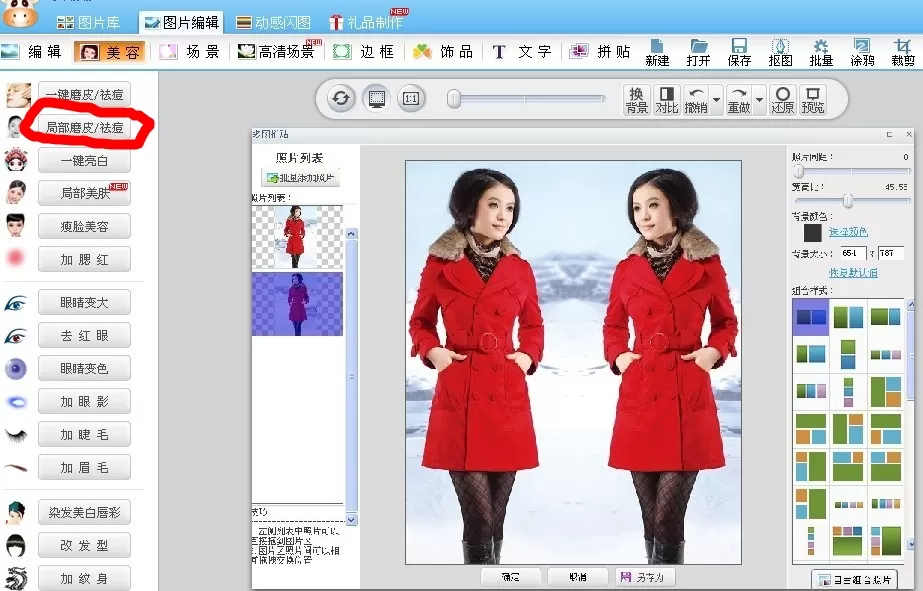Select the 裁剪 crop tool
Viewport: 923px width, 591px height.
click(902, 52)
